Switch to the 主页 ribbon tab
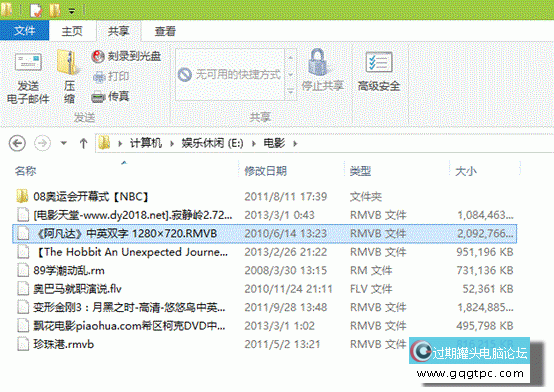 click(72, 31)
